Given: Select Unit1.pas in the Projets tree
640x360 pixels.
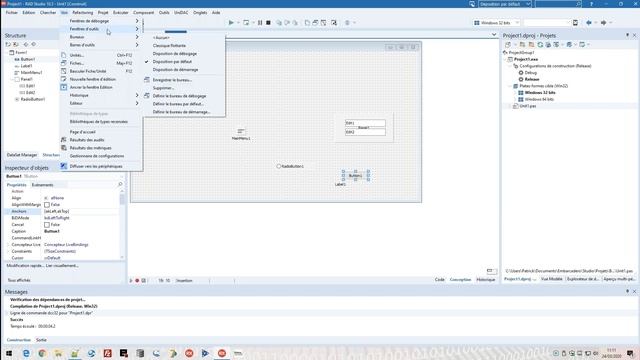Looking at the screenshot, I should 528,106.
